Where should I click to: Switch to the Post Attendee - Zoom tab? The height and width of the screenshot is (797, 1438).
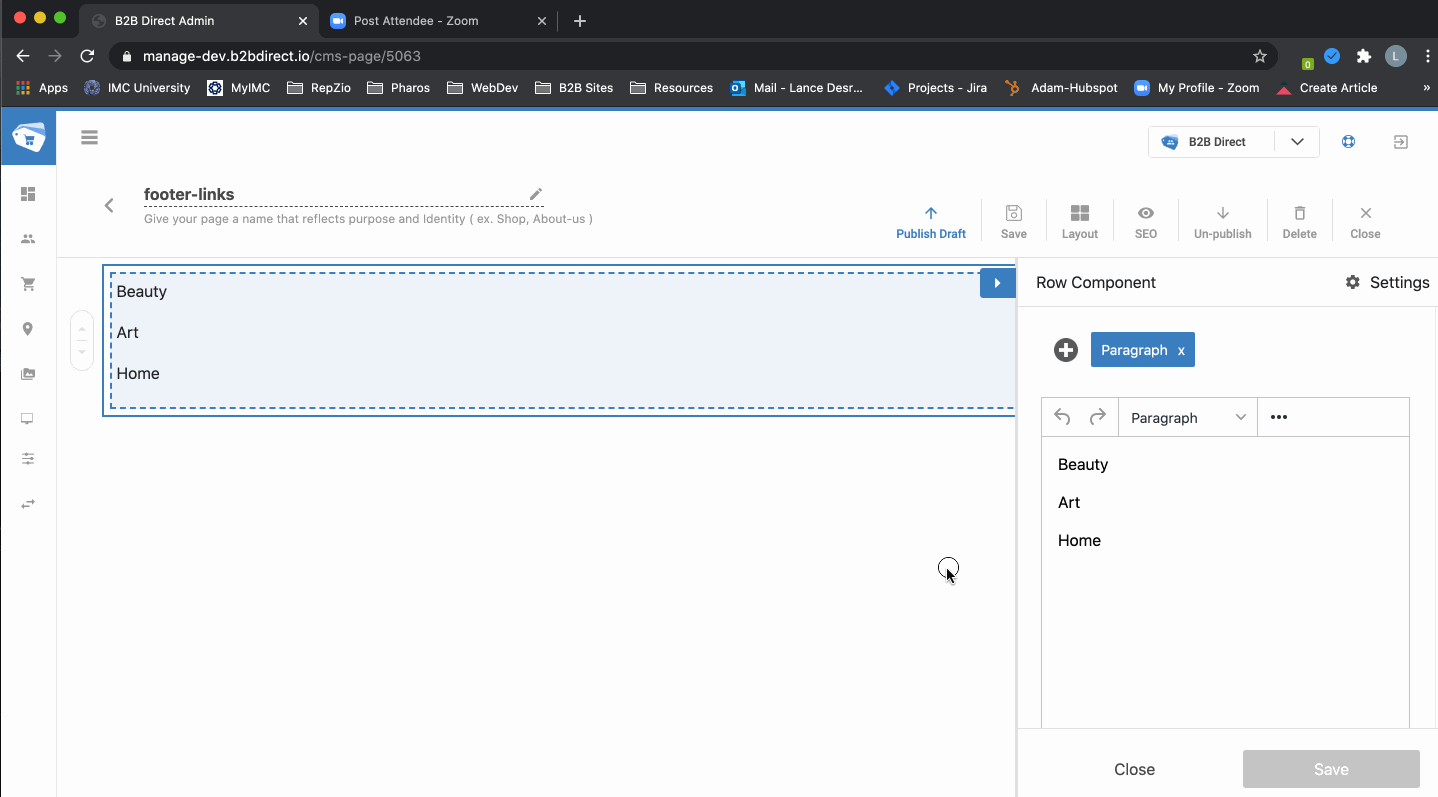coord(437,20)
